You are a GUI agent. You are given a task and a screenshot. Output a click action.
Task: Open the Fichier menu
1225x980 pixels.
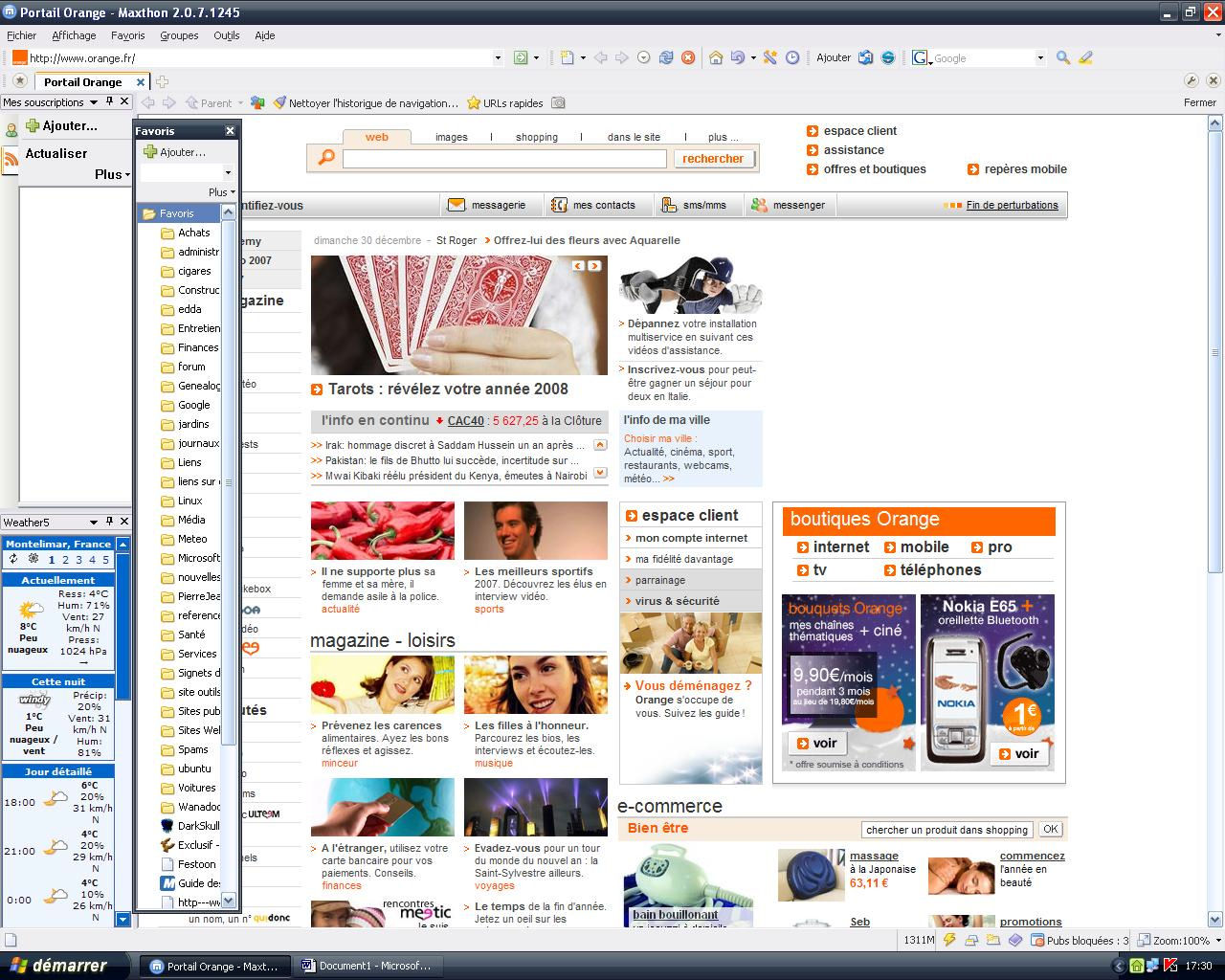(21, 35)
